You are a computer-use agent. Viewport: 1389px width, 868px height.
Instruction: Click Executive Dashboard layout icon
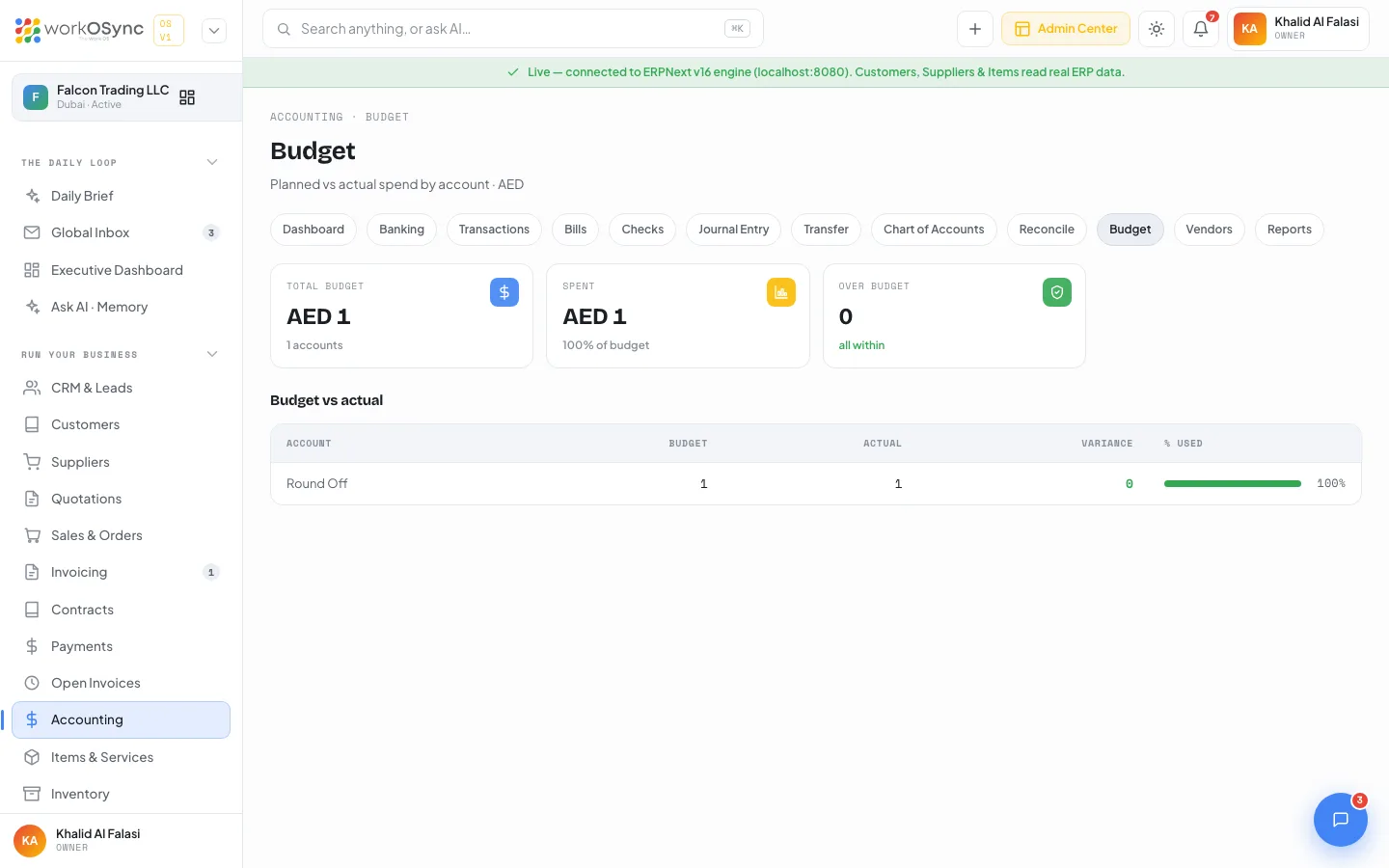[32, 270]
